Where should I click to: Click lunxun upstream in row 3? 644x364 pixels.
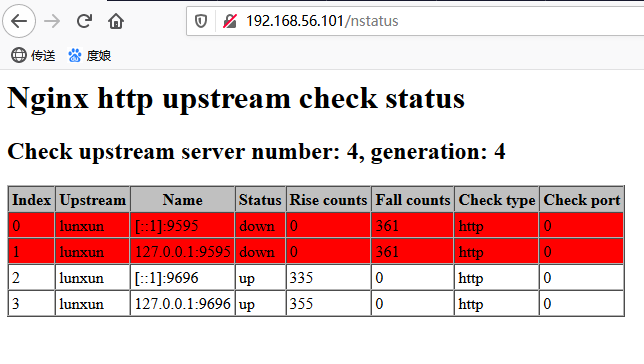coord(92,304)
